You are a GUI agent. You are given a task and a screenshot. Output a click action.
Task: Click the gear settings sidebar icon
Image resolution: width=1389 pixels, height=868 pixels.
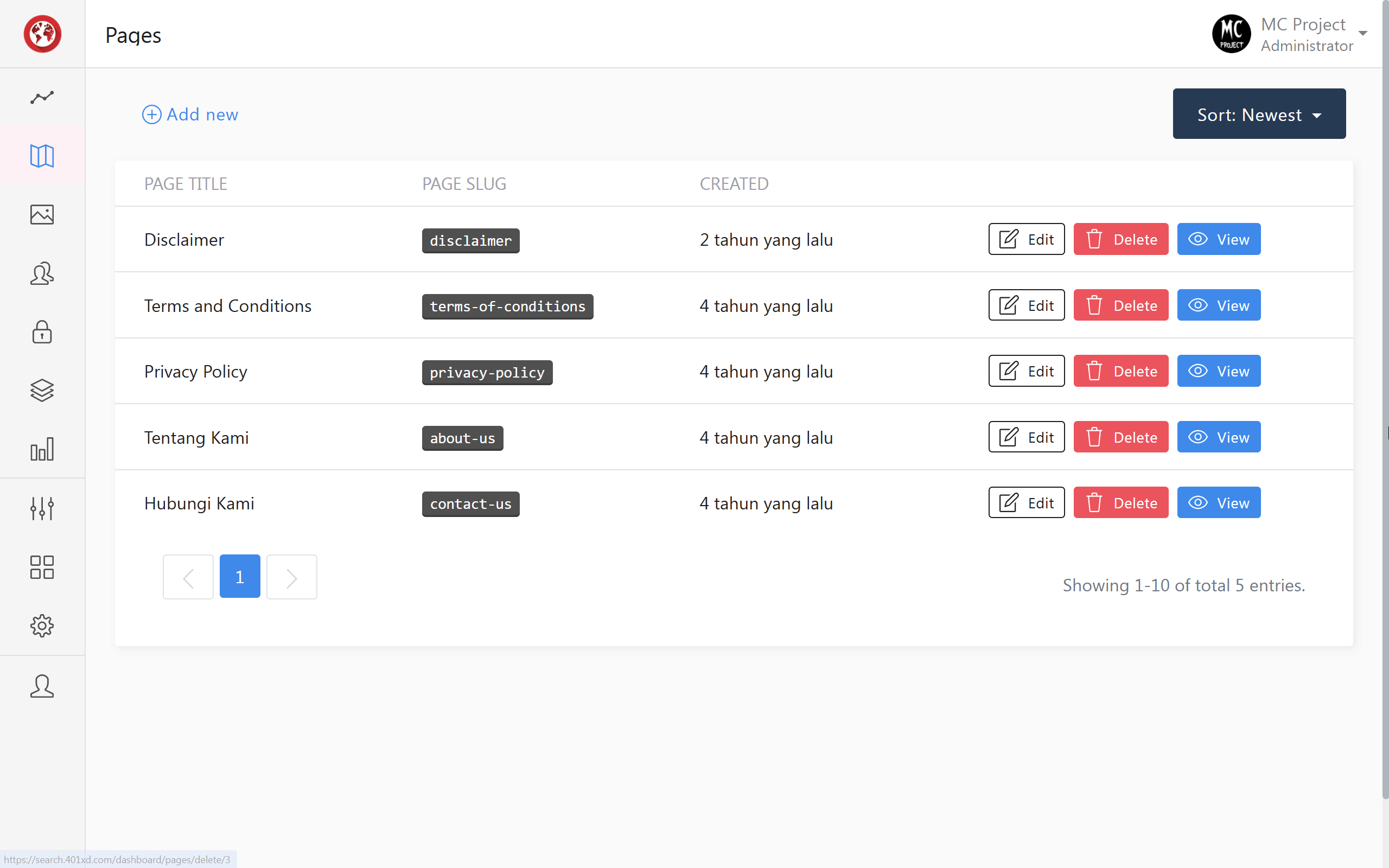pyautogui.click(x=42, y=626)
